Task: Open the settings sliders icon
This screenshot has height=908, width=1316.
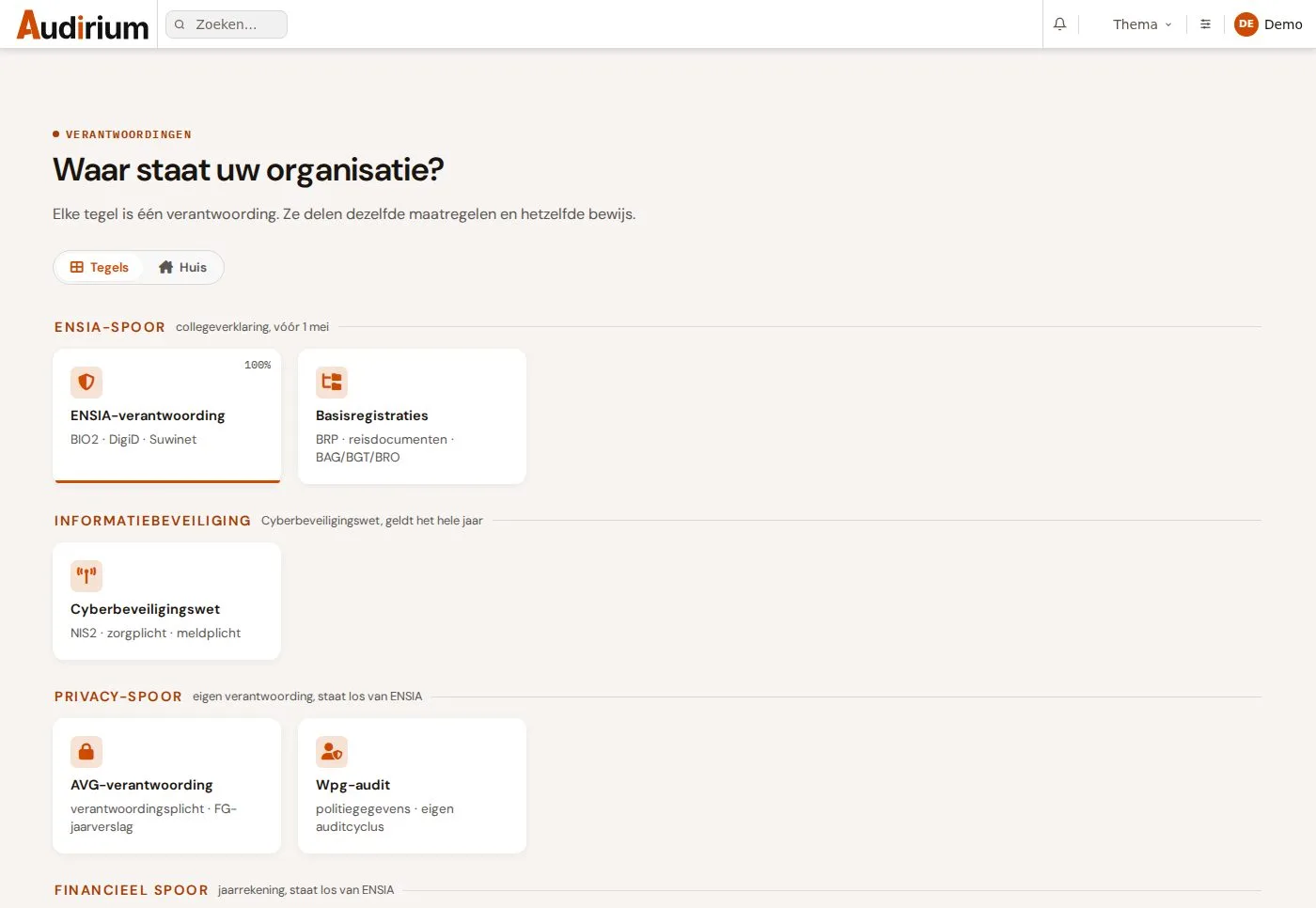Action: coord(1205,24)
